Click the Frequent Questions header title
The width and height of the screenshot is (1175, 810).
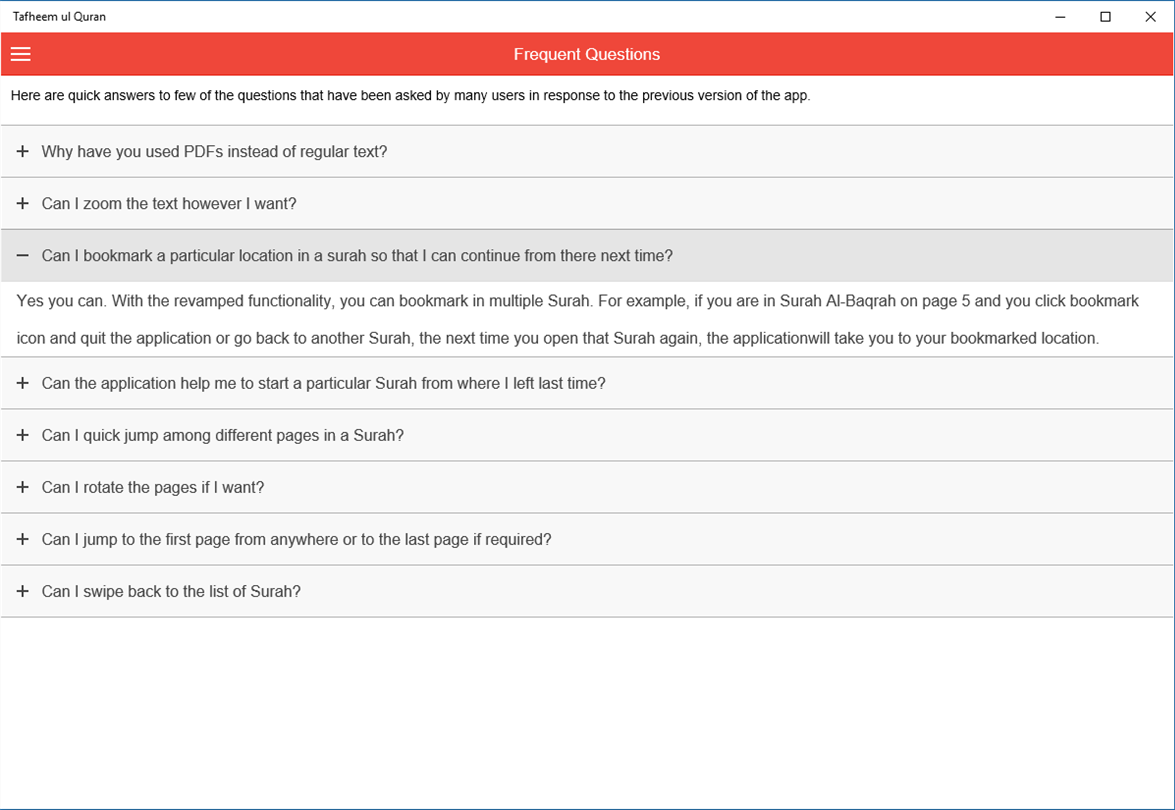[587, 54]
